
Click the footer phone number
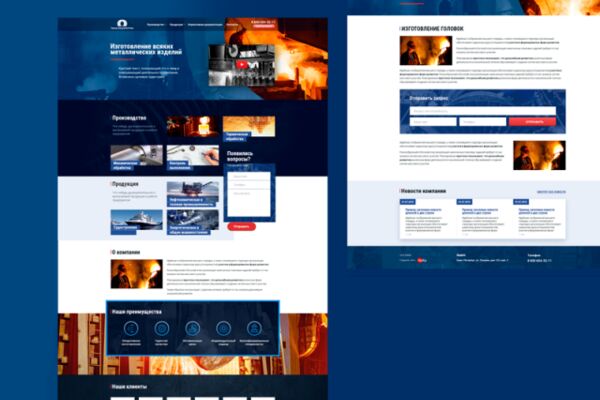539,261
